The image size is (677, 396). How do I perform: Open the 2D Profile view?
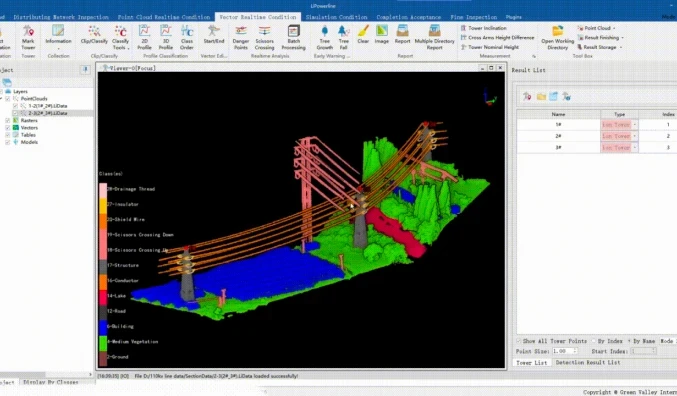pos(144,37)
